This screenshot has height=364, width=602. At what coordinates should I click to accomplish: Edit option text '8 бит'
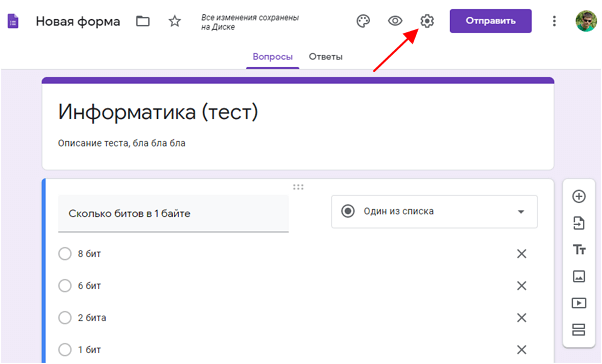pyautogui.click(x=89, y=254)
